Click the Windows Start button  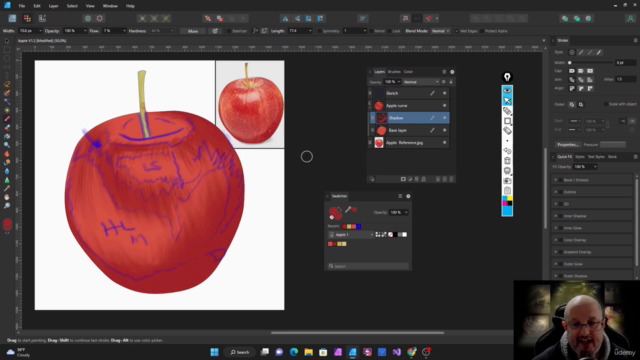[x=214, y=352]
